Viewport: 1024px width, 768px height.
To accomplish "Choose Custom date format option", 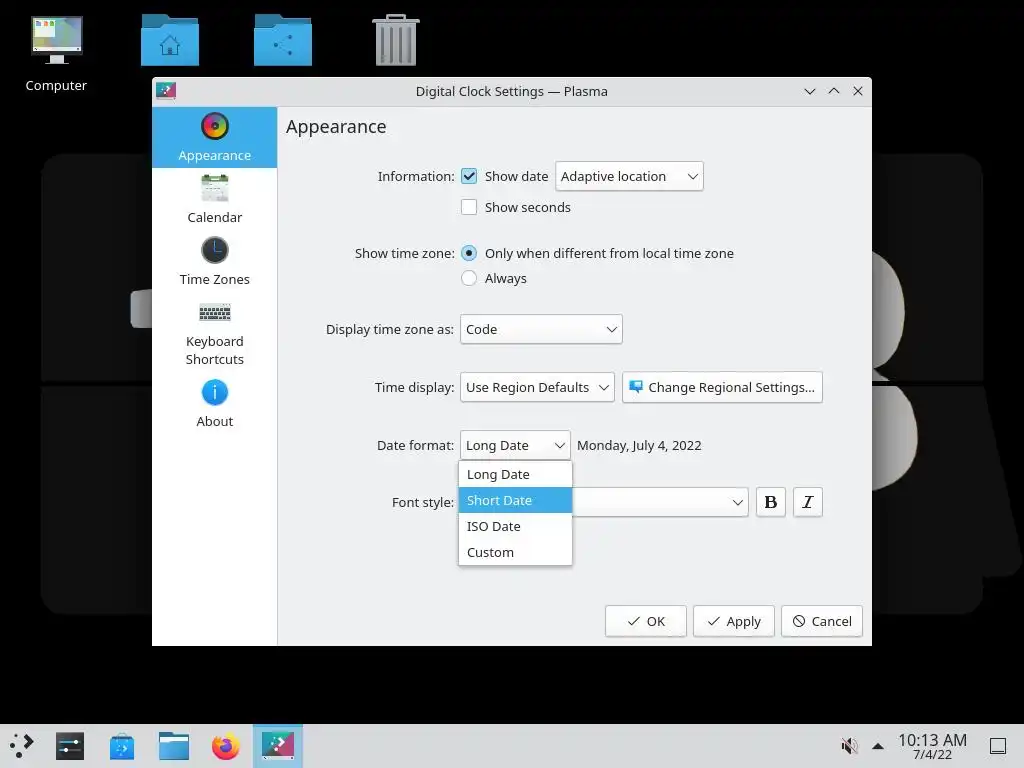I will (x=515, y=552).
